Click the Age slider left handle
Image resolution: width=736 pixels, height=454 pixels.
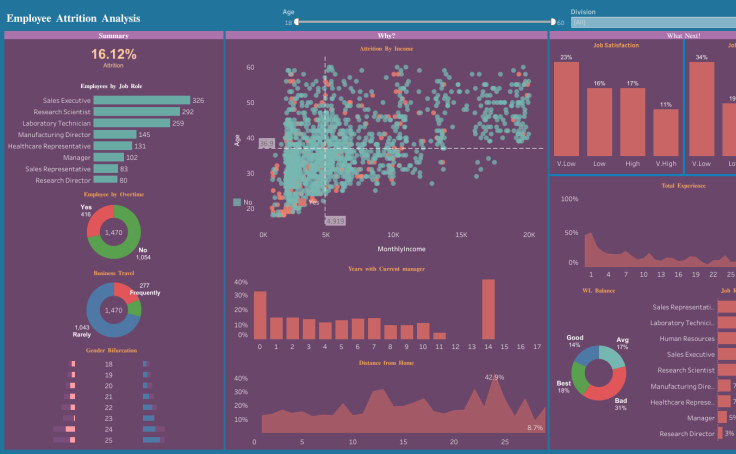pyautogui.click(x=296, y=22)
